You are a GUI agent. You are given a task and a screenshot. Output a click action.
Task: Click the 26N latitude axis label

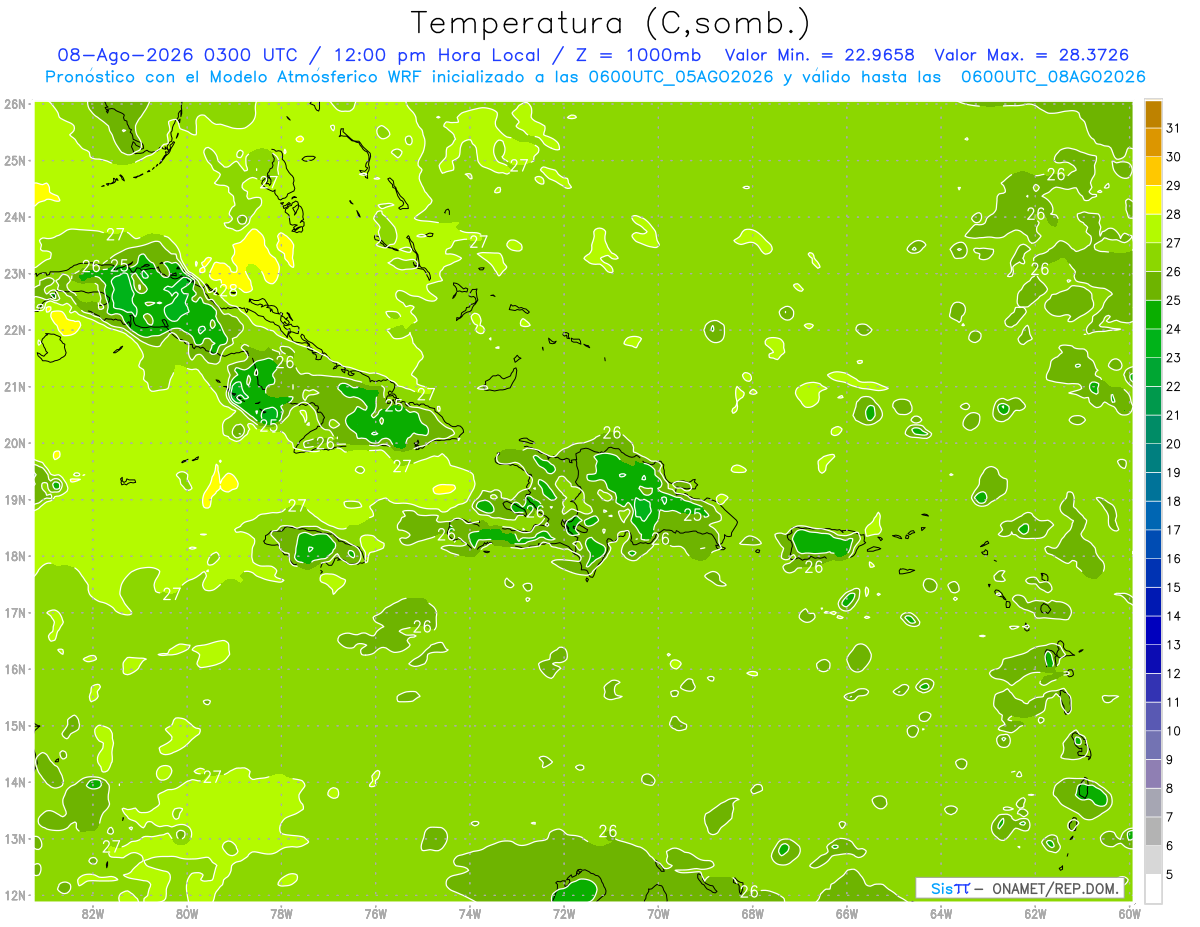click(x=15, y=104)
